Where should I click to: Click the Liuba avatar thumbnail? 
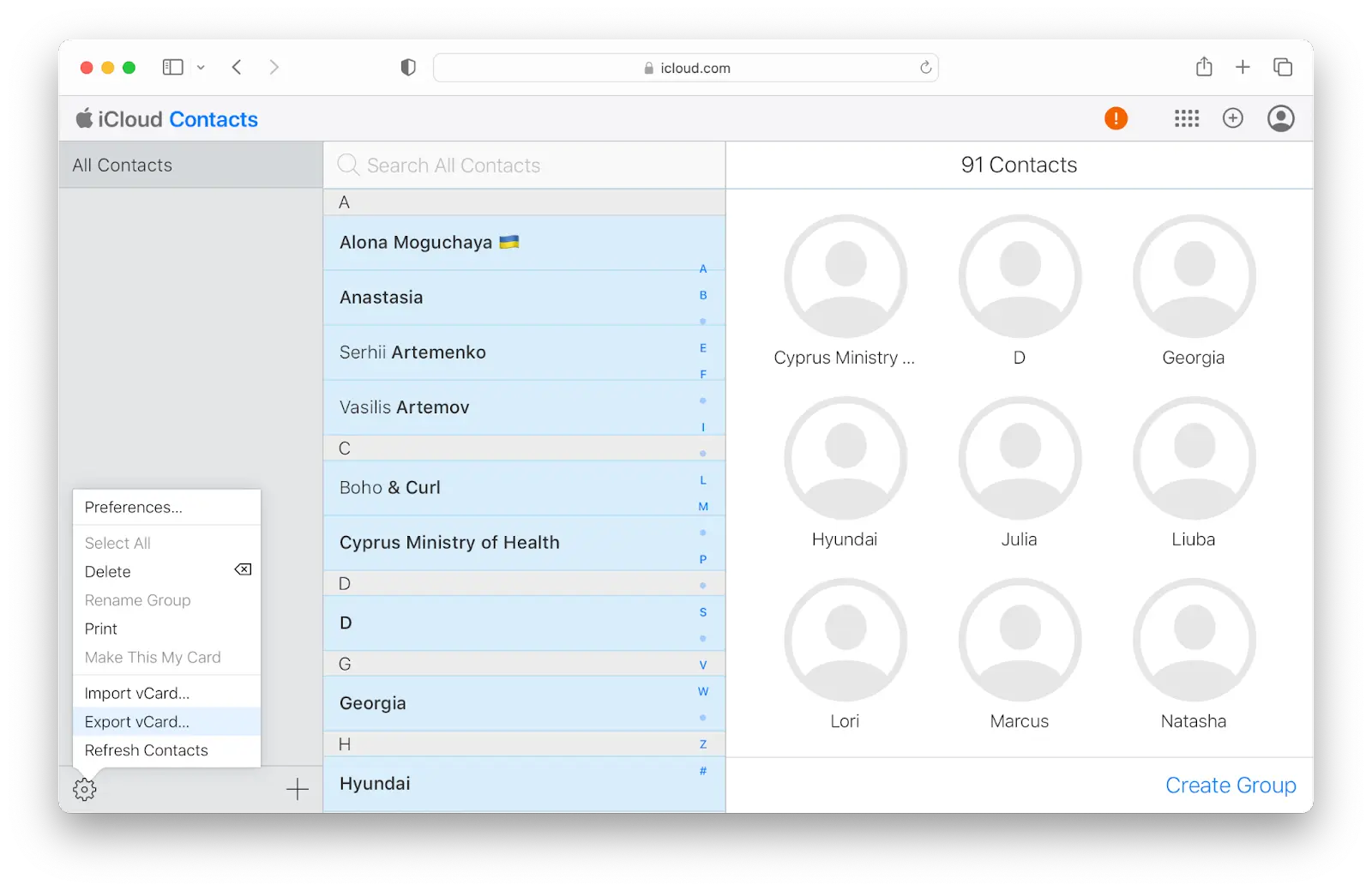(x=1194, y=458)
